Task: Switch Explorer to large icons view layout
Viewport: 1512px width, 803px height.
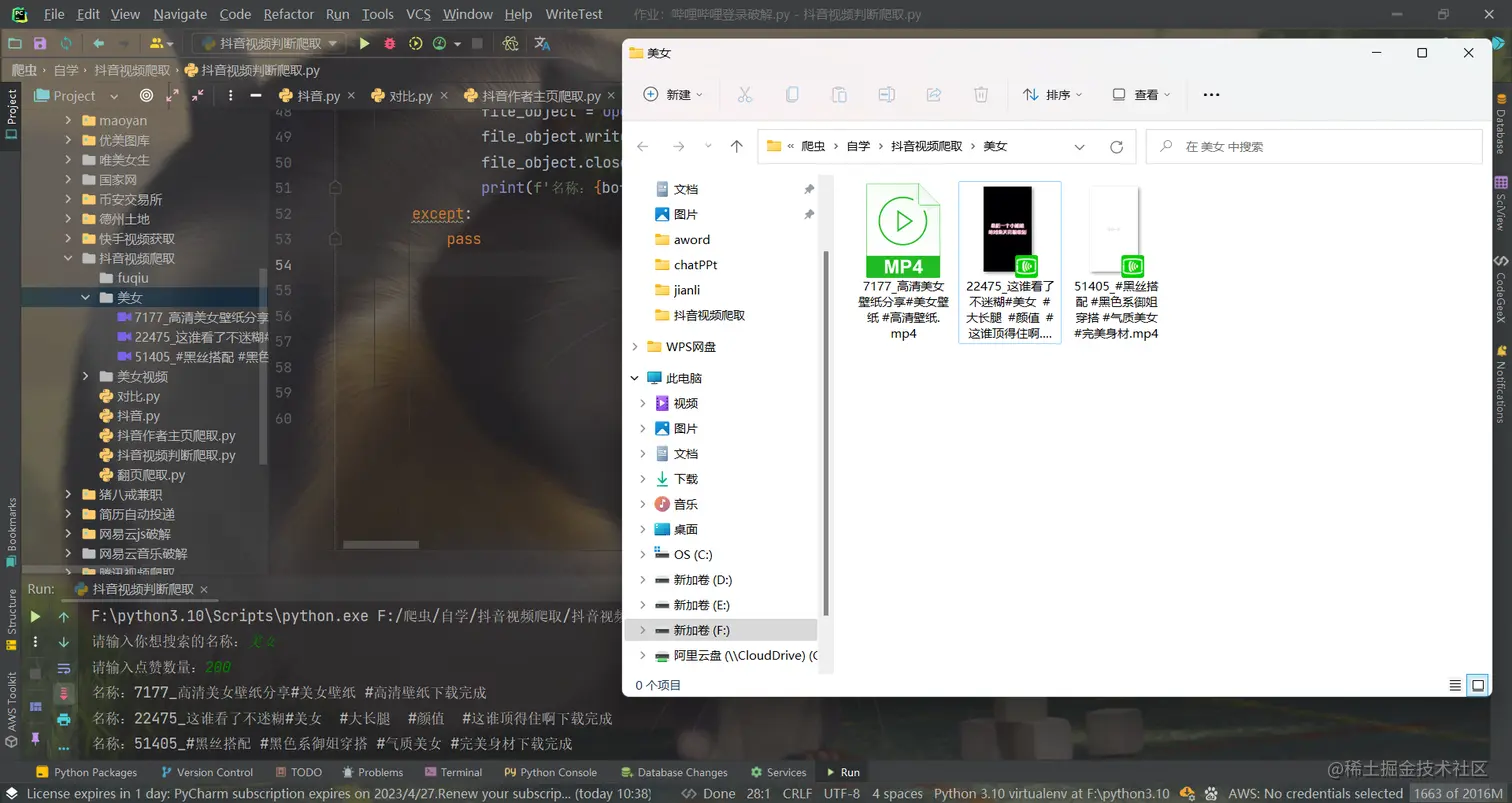Action: click(x=1478, y=685)
